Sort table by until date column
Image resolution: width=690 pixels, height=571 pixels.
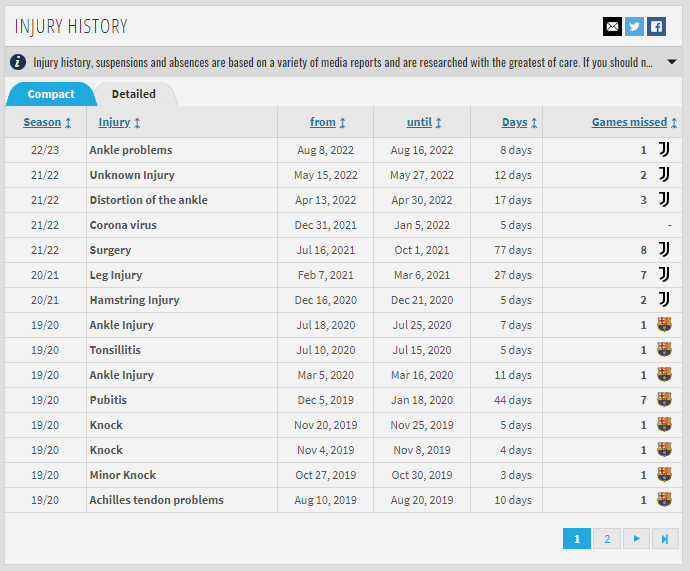click(x=424, y=122)
